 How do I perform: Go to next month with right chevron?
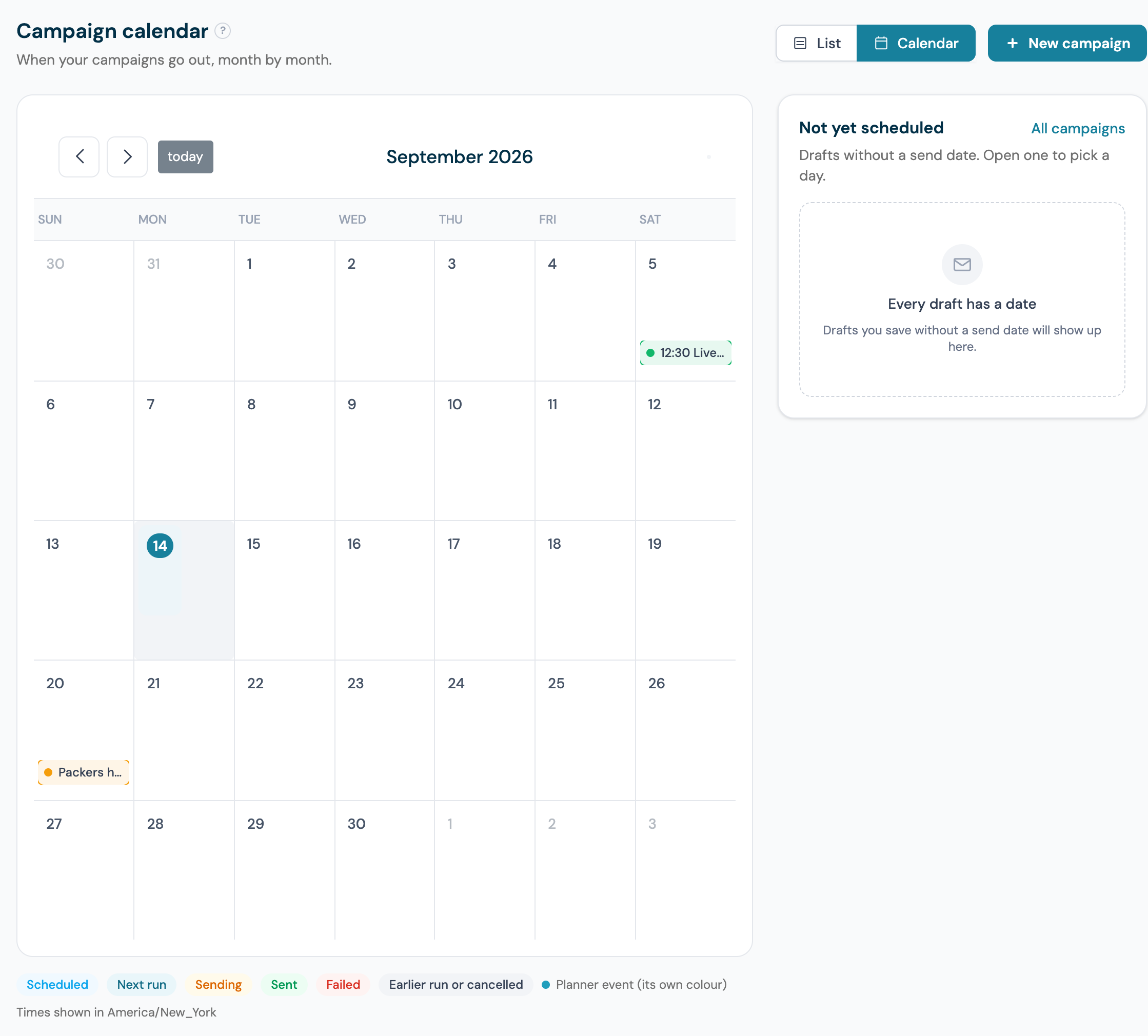pos(127,156)
